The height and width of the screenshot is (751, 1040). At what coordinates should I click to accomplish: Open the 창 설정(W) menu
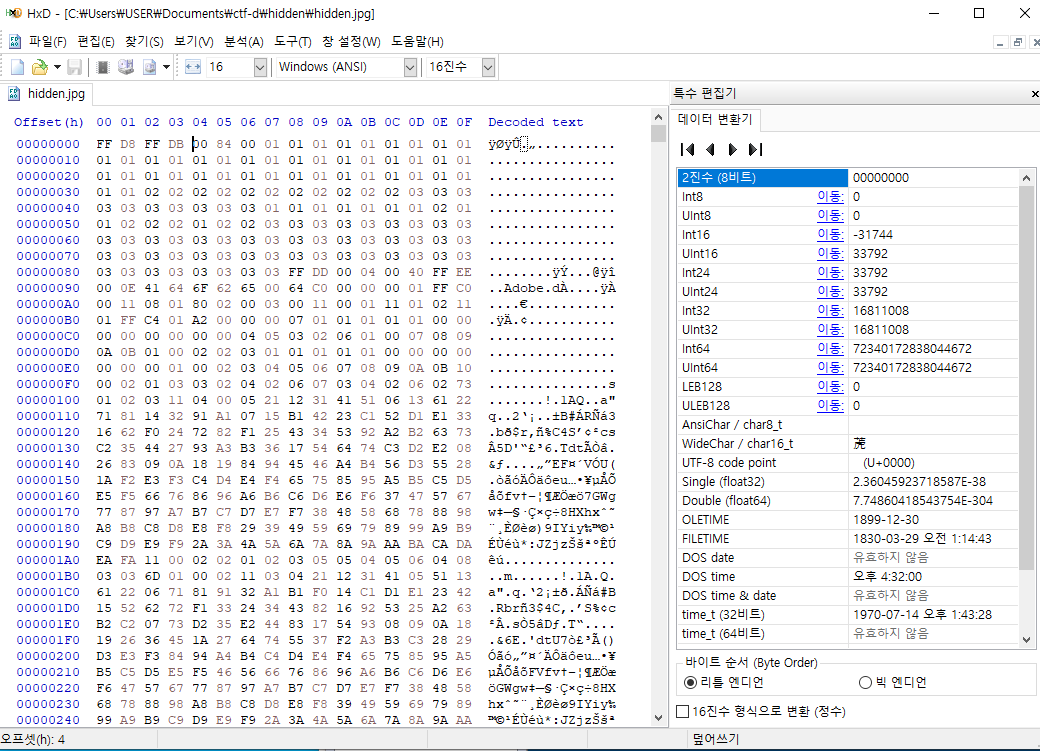351,42
